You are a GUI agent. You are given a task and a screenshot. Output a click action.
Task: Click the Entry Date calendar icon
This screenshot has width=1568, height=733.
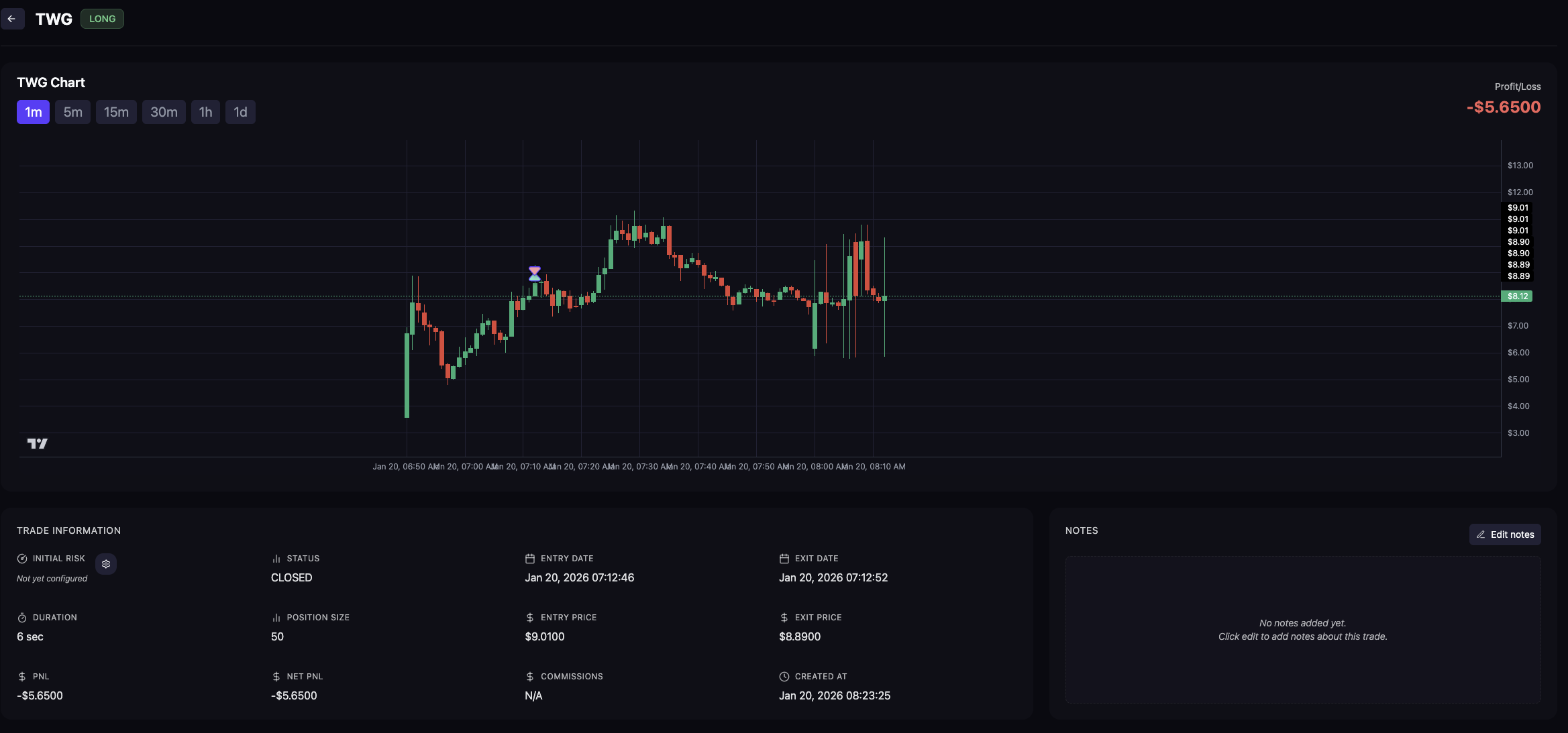(530, 559)
